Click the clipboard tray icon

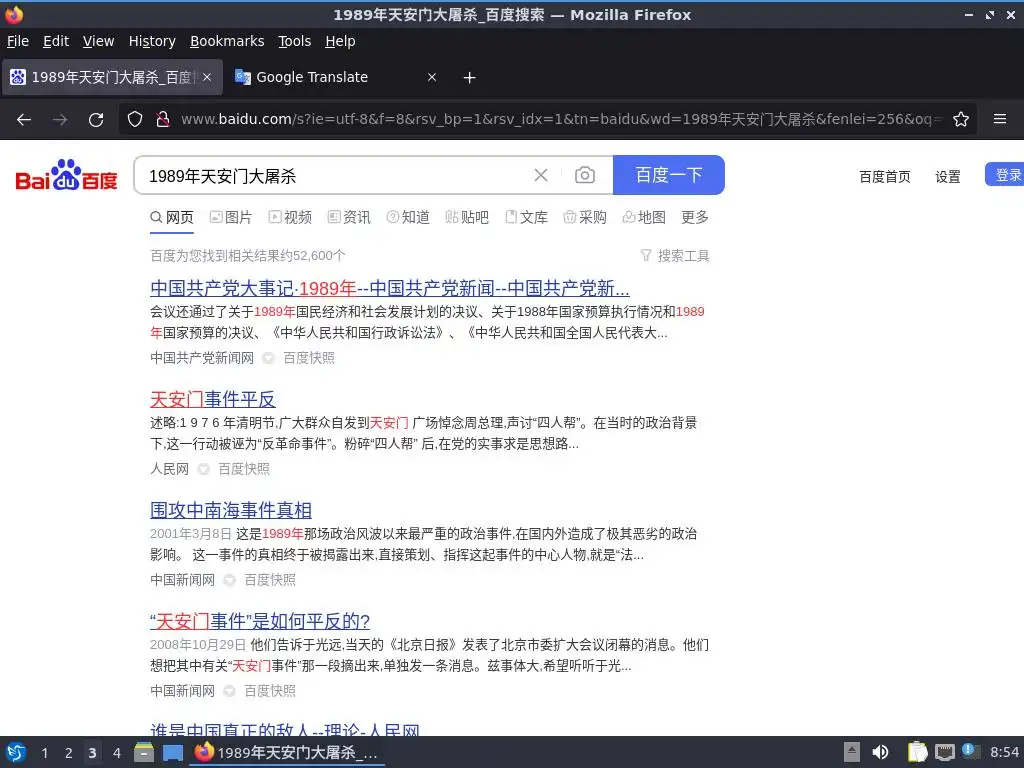[917, 752]
